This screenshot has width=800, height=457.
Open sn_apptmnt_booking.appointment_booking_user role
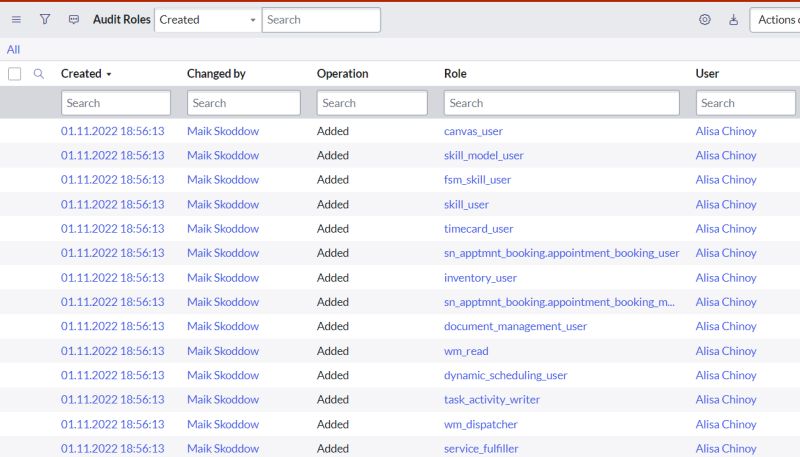coord(561,253)
